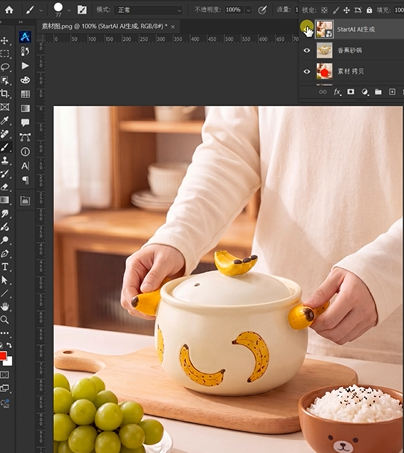The width and height of the screenshot is (404, 453).
Task: Select the Lasso tool
Action: (5, 67)
